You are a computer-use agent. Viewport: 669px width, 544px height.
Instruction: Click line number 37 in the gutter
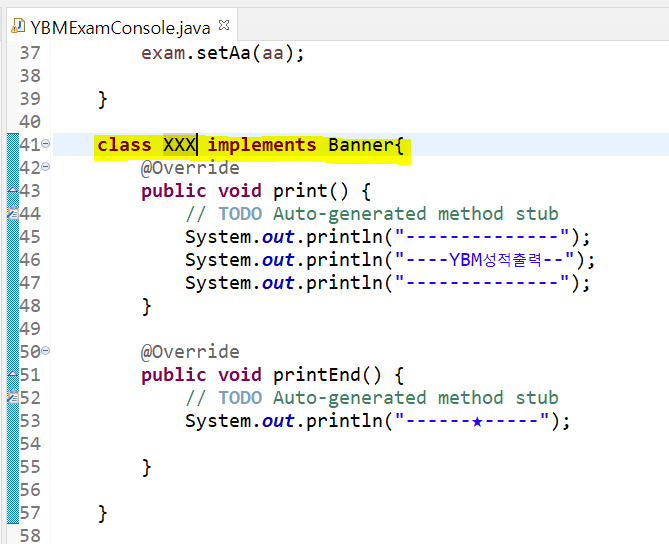30,53
